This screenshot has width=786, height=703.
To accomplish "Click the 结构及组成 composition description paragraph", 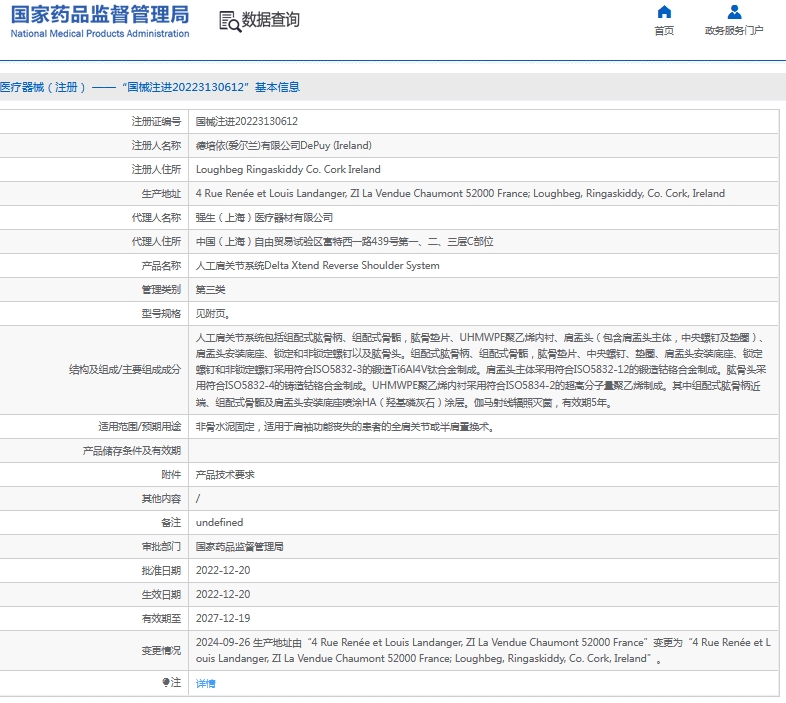I will (478, 370).
